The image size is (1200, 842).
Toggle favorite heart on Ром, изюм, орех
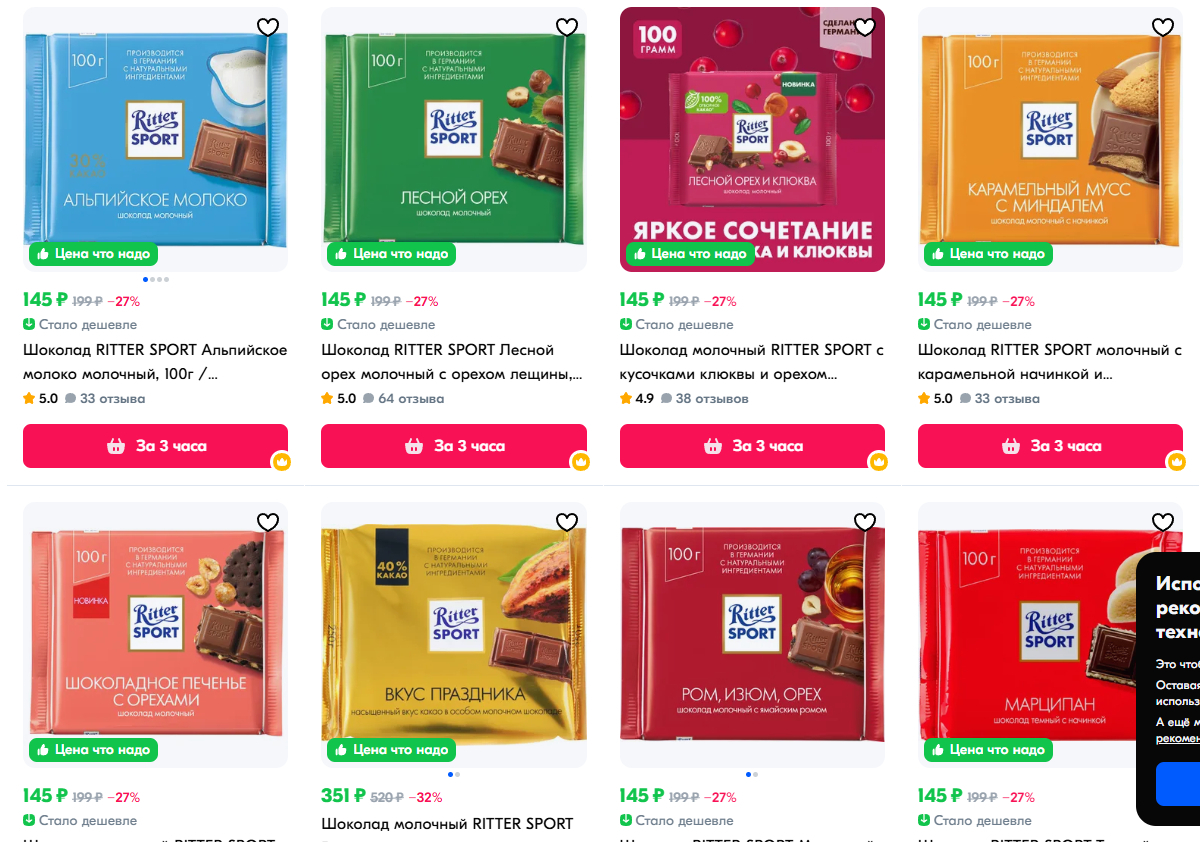click(865, 522)
